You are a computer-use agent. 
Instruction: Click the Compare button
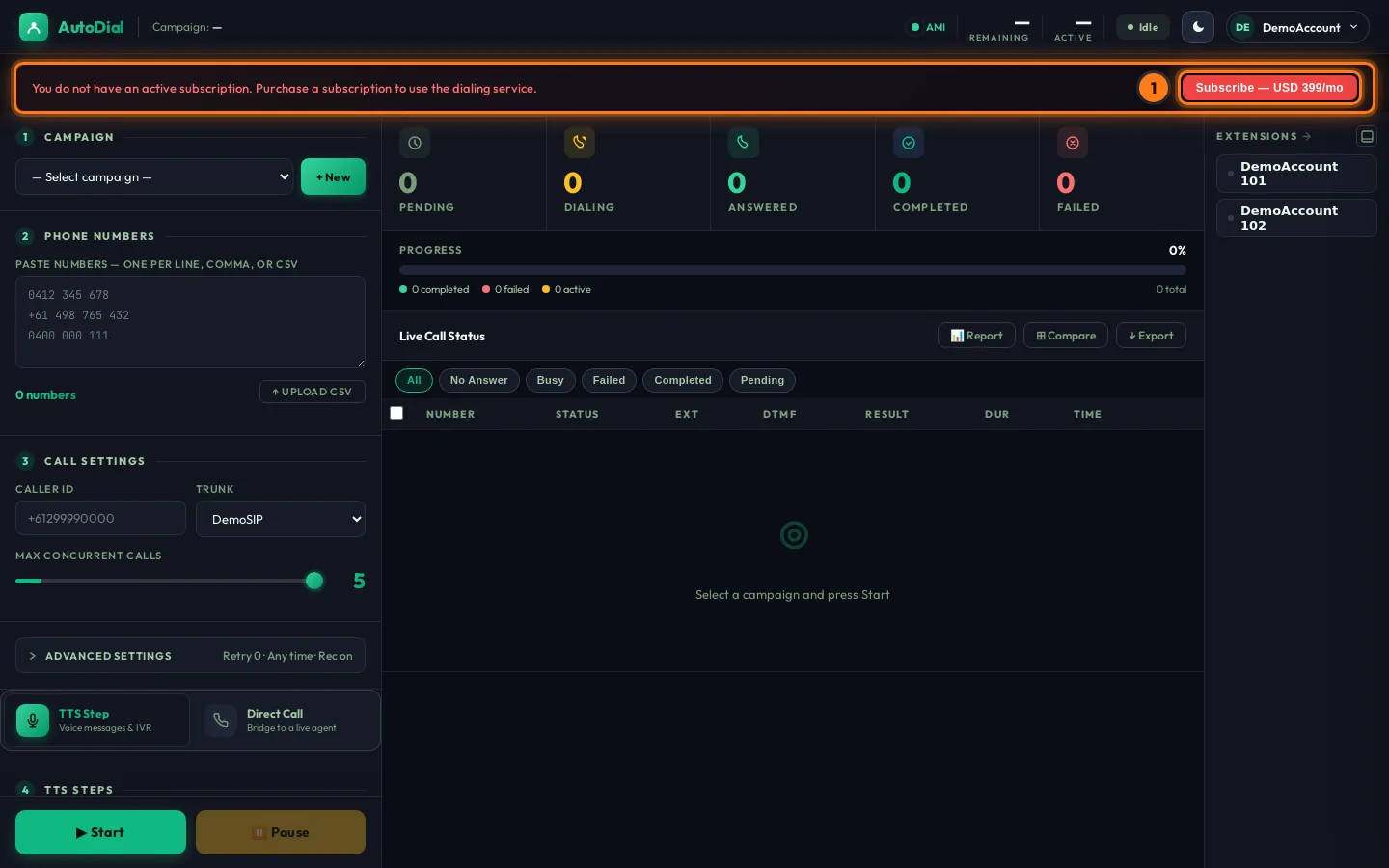click(1066, 336)
